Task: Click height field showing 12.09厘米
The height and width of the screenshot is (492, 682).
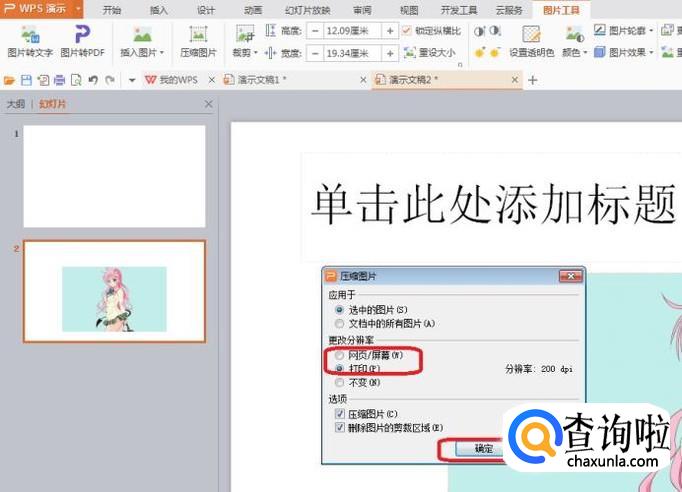Action: pos(352,31)
